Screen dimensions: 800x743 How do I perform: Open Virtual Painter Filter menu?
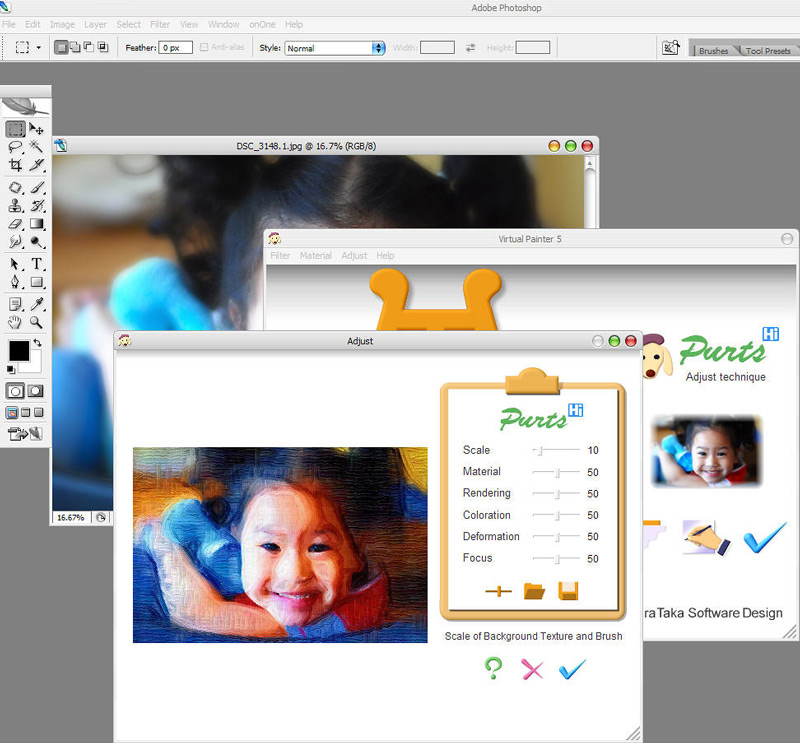click(x=280, y=256)
